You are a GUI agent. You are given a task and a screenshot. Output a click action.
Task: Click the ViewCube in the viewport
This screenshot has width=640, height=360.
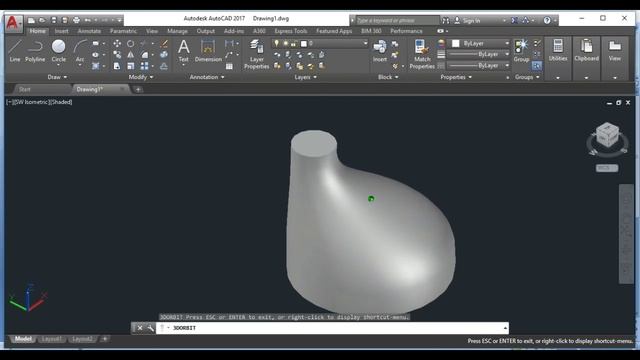tap(607, 136)
